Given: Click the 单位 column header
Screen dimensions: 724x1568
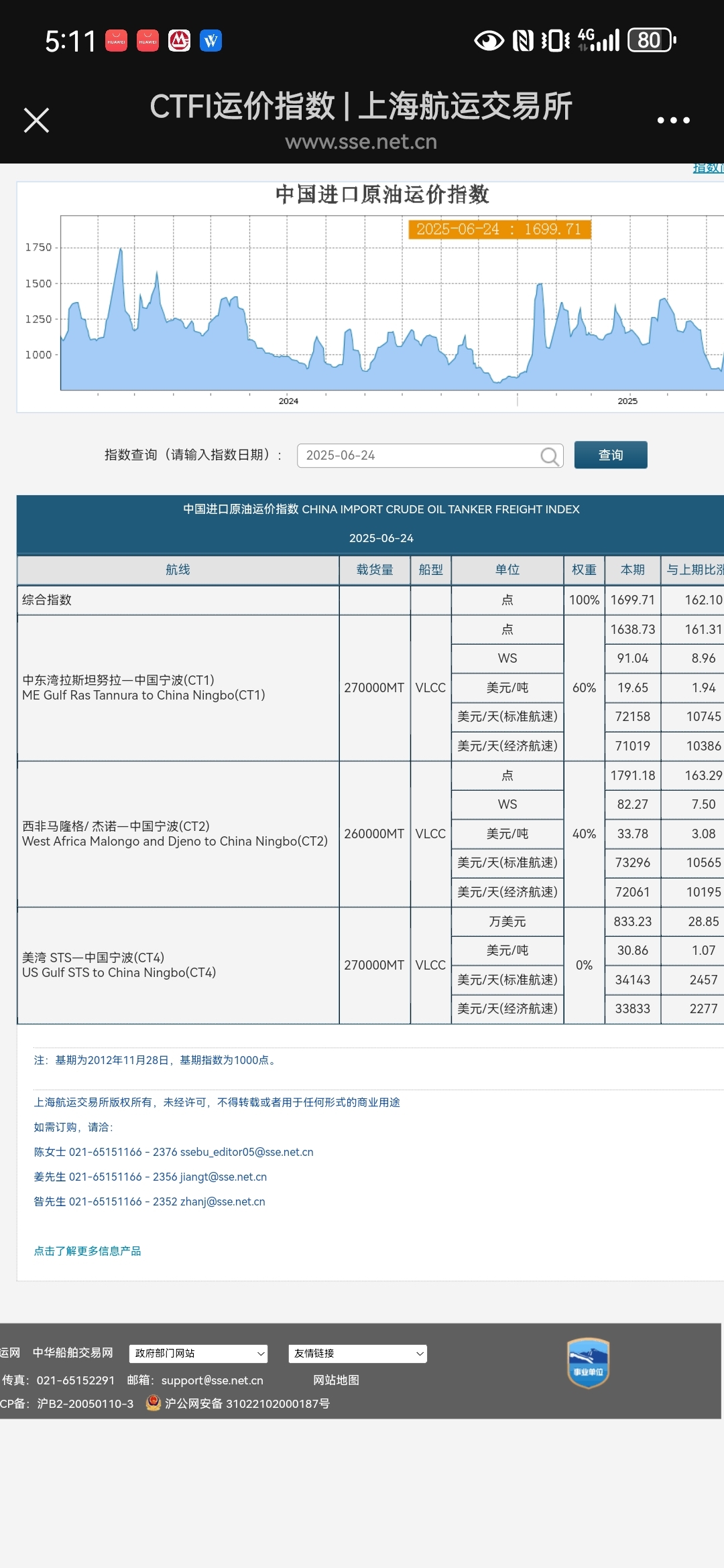Looking at the screenshot, I should tap(507, 570).
